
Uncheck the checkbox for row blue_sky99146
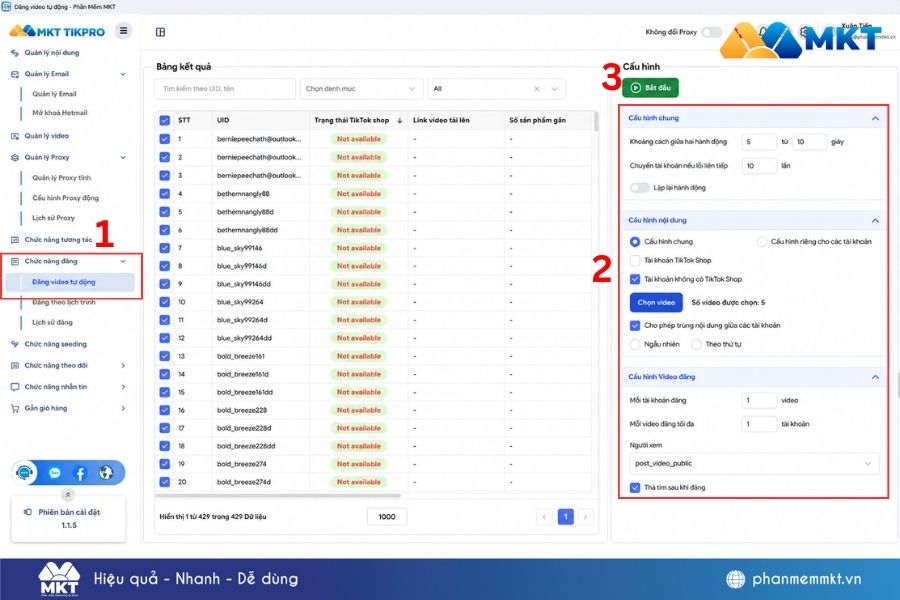pos(165,248)
